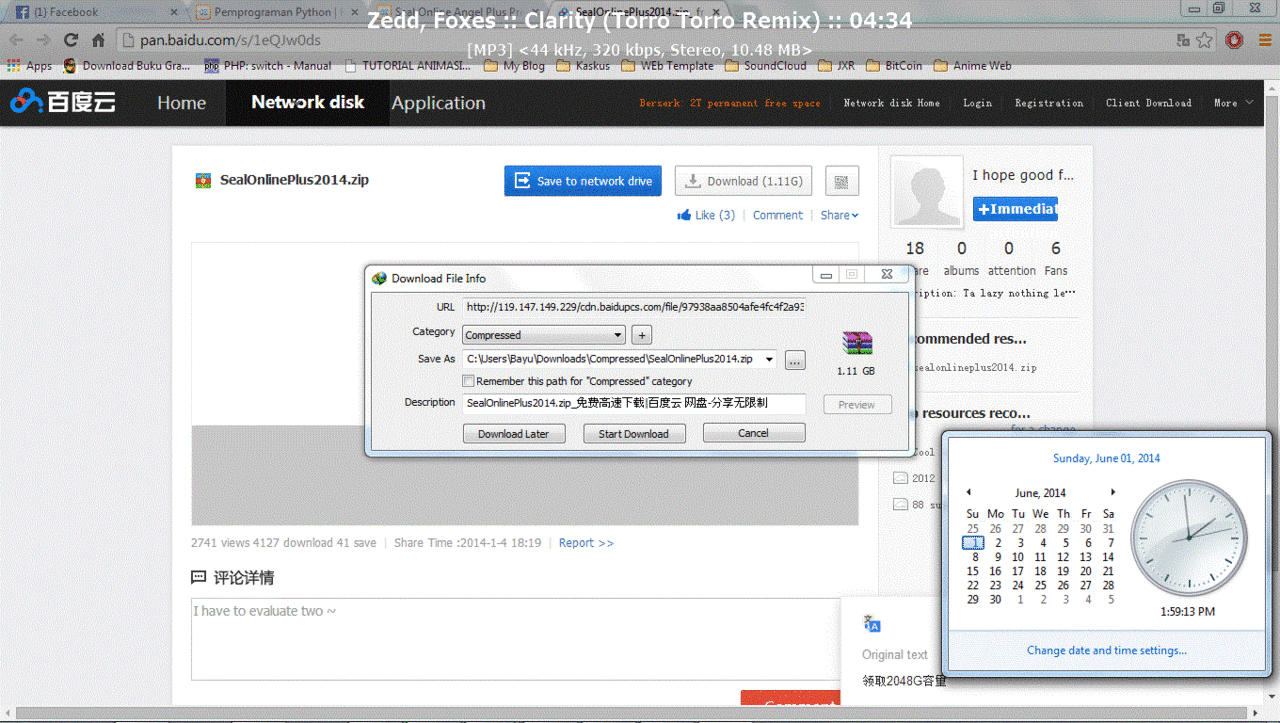Click +Immediate follow button
This screenshot has height=723, width=1280.
tap(1015, 209)
